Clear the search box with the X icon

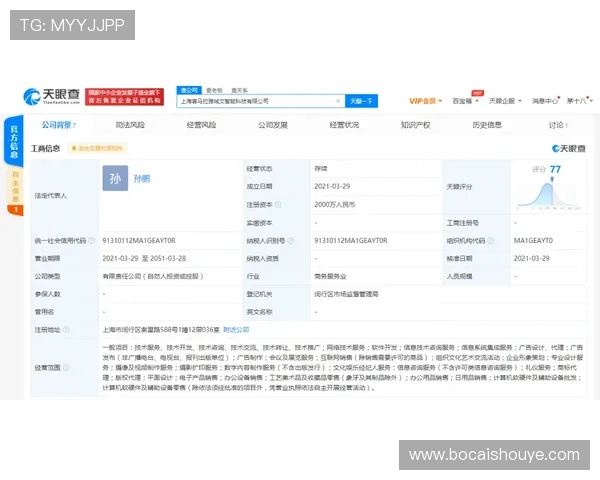(338, 101)
